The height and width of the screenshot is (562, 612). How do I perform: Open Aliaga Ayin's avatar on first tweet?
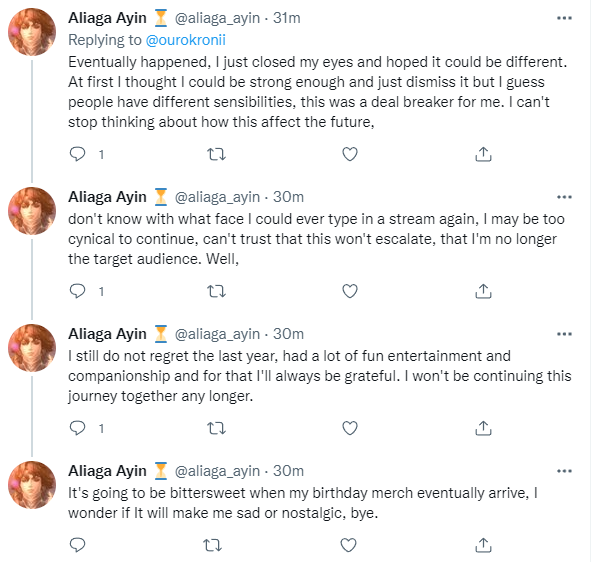point(32,32)
